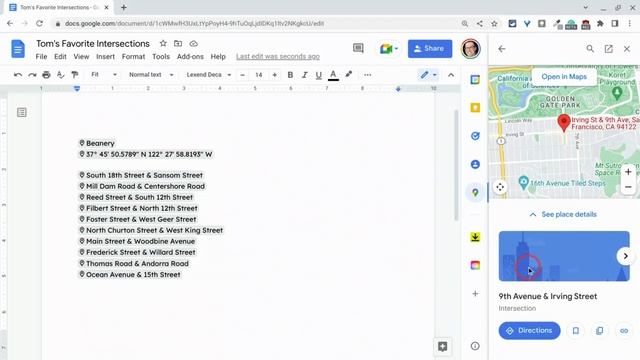Screen dimensions: 640x360
Task: Open the editing mode pencil dropdown
Action: coord(428,75)
